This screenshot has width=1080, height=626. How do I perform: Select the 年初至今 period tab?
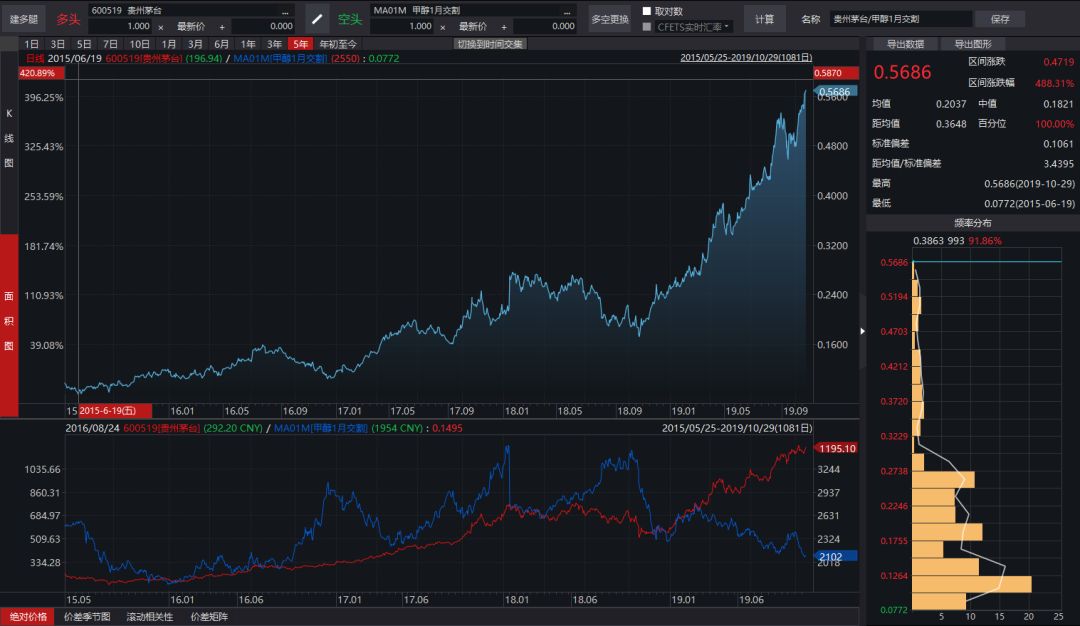tap(338, 44)
